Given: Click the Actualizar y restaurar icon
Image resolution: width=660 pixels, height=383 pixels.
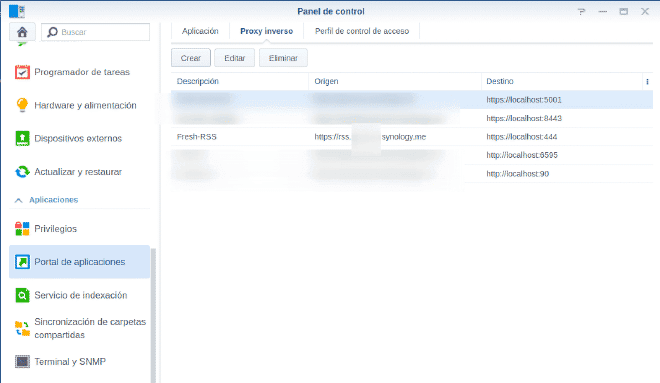Looking at the screenshot, I should click(22, 172).
